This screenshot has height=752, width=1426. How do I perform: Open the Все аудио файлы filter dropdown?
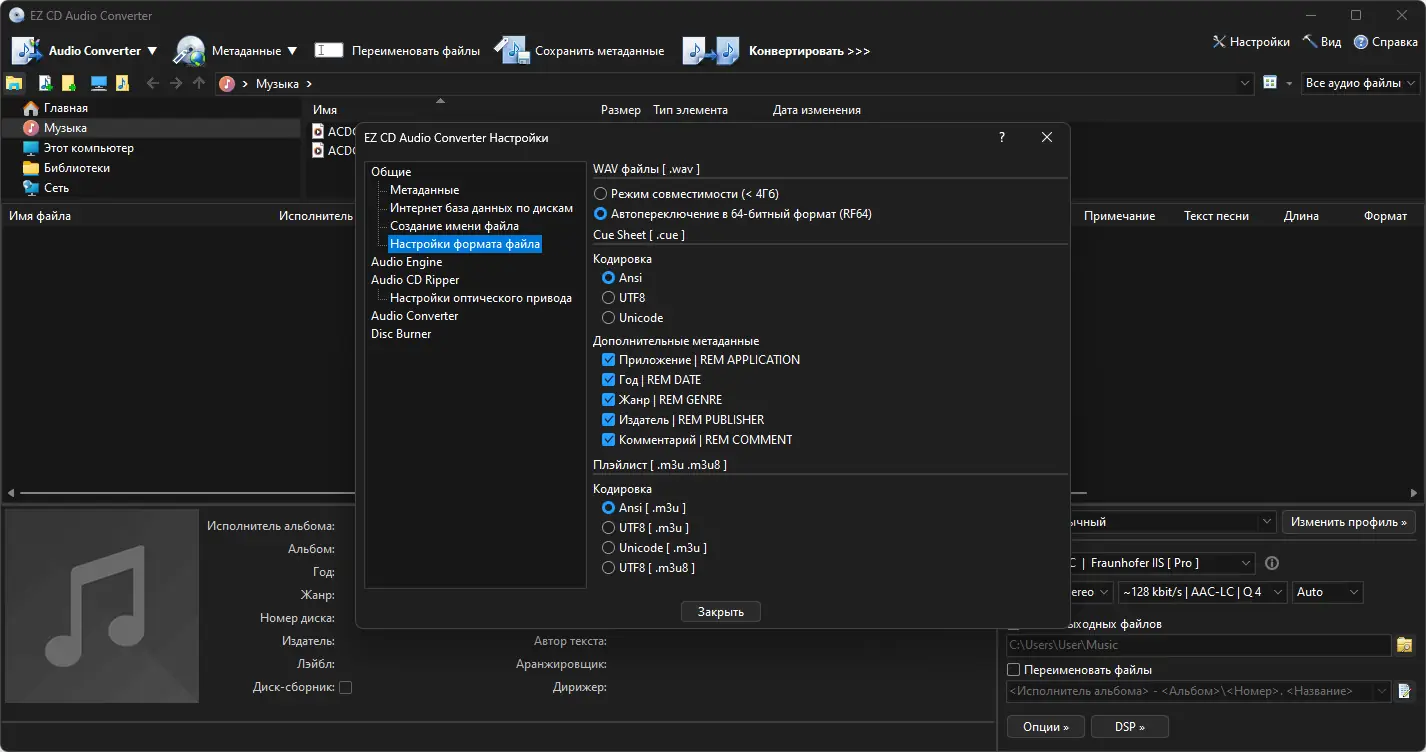coord(1361,83)
